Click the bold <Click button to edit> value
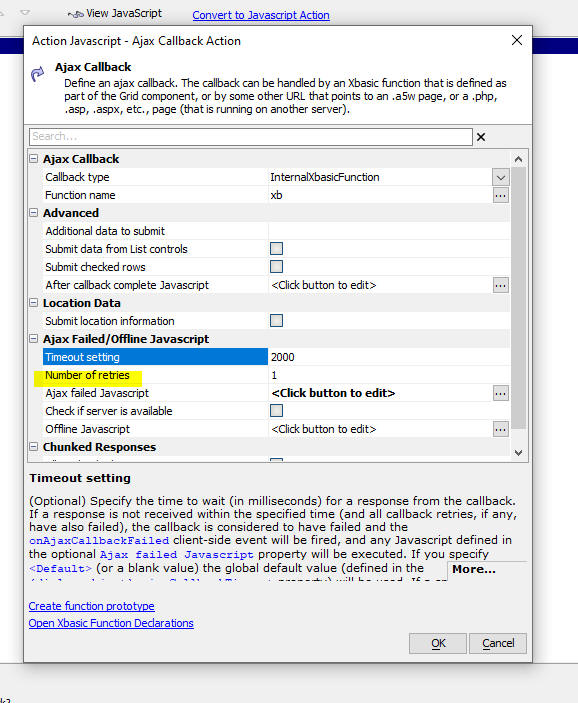This screenshot has width=578, height=703. [x=333, y=393]
